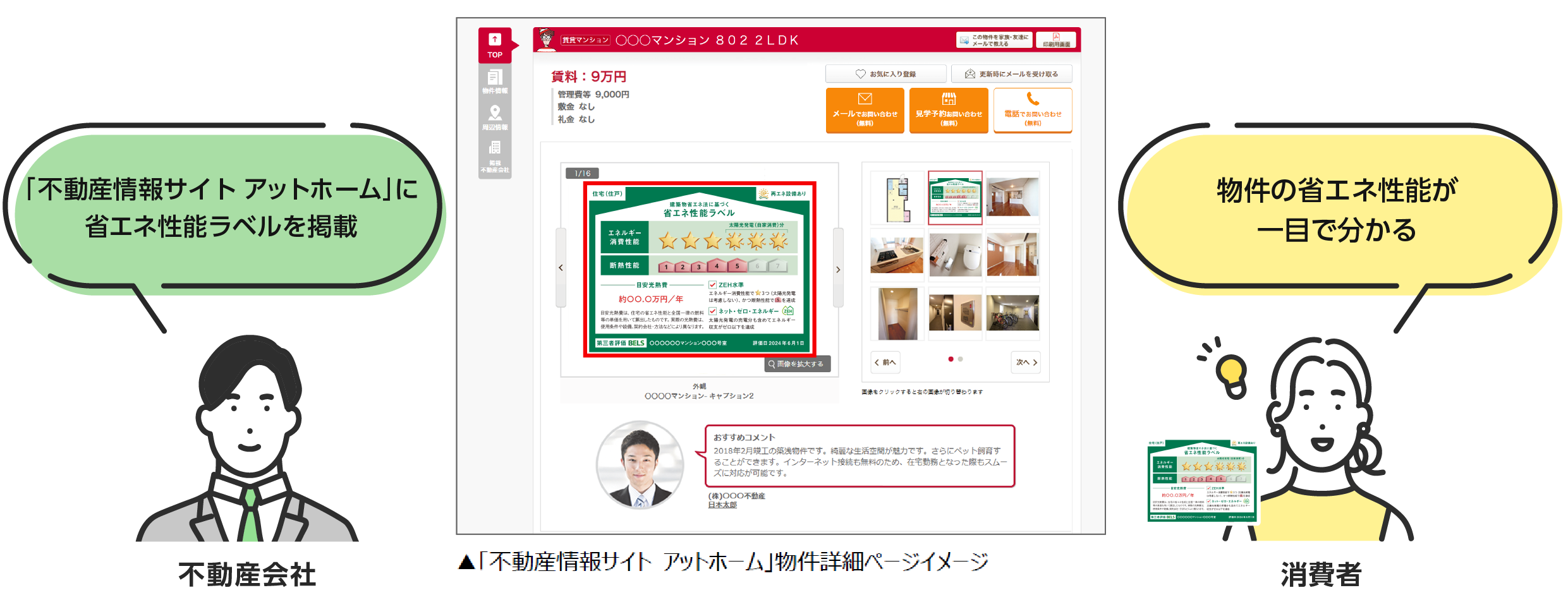Select the energy label thumbnail in the gallery
This screenshot has height=607, width=1568.
pyautogui.click(x=955, y=198)
